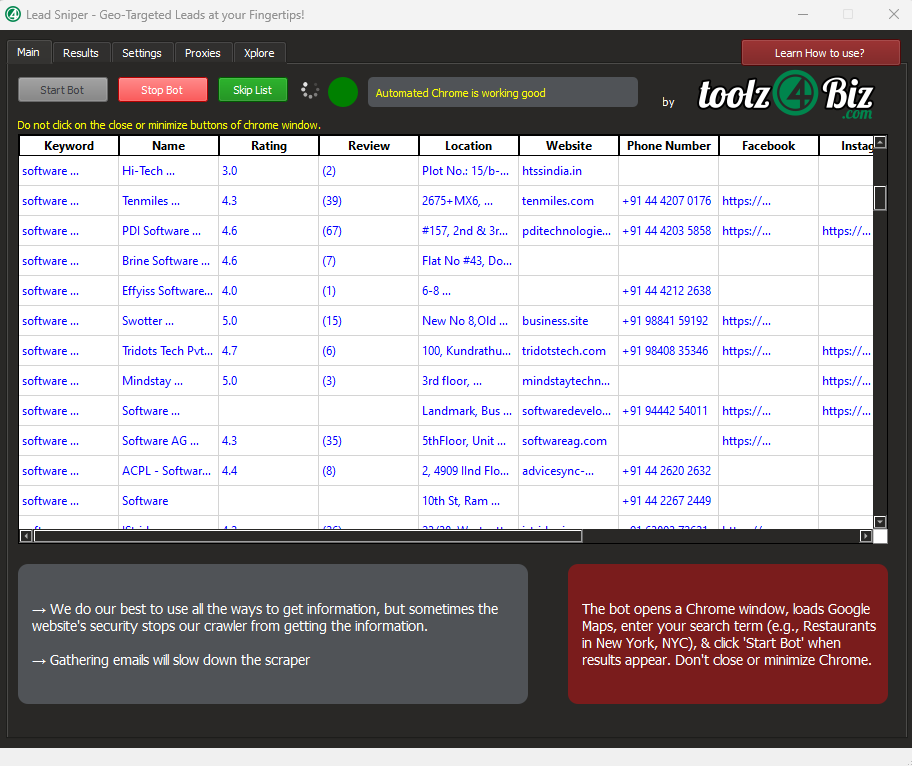Open the Proxies tab
This screenshot has width=912, height=766.
(202, 53)
